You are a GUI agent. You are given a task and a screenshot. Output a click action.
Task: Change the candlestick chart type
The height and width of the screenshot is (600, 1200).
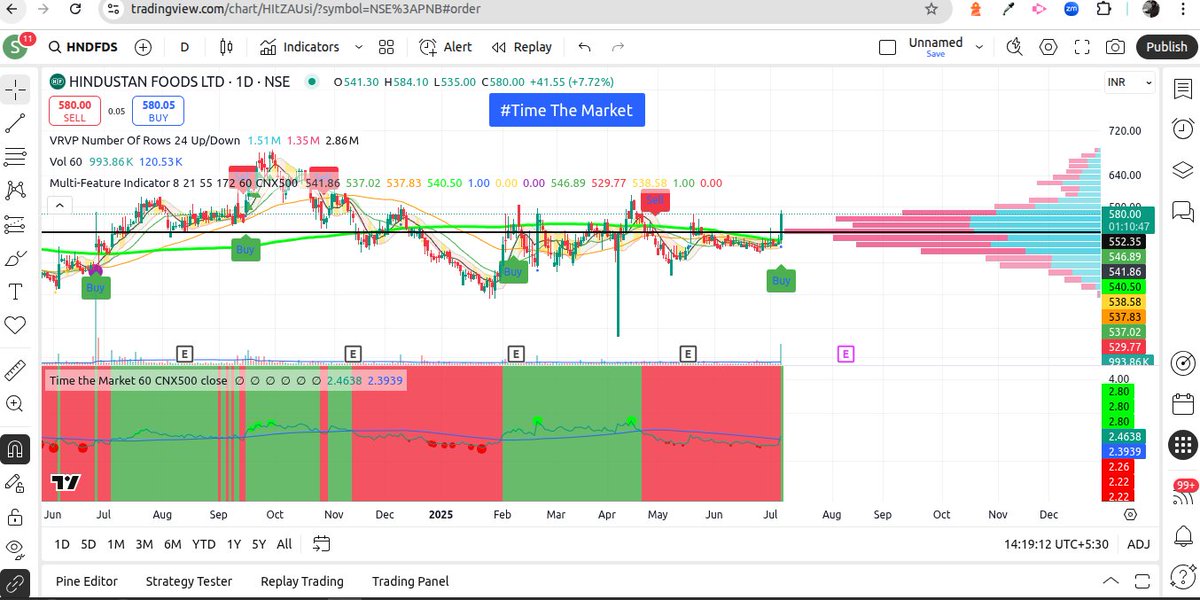pyautogui.click(x=226, y=47)
